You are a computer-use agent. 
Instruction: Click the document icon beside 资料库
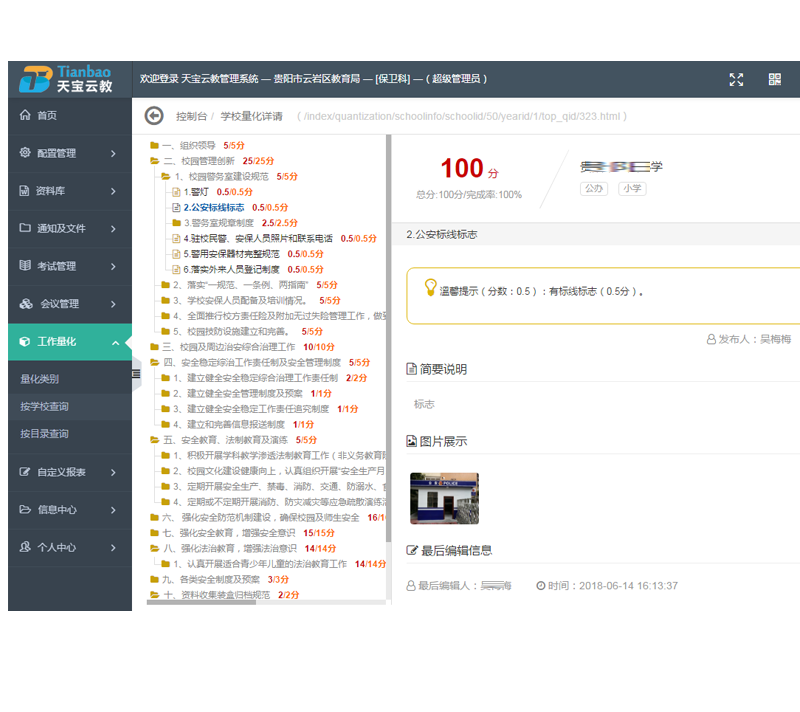coord(24,190)
